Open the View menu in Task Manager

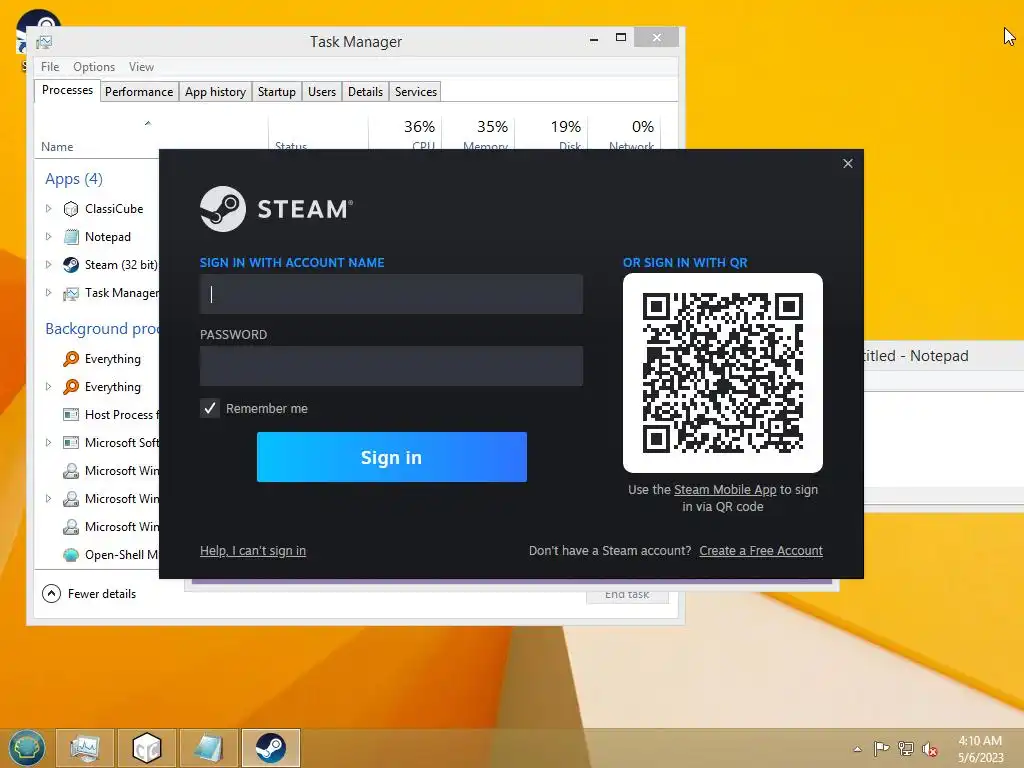141,67
